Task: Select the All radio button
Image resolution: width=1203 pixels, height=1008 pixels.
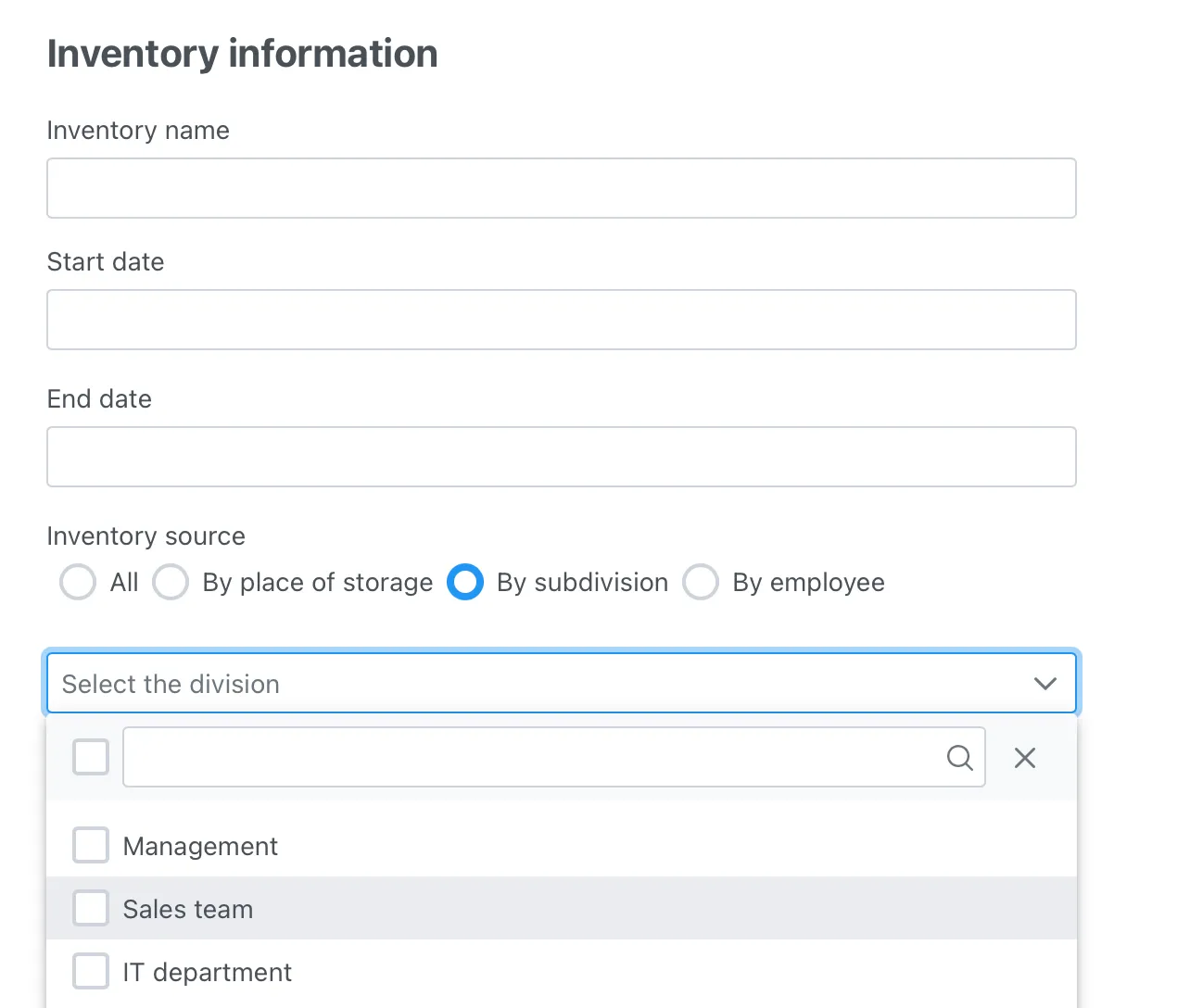Action: coord(78,583)
